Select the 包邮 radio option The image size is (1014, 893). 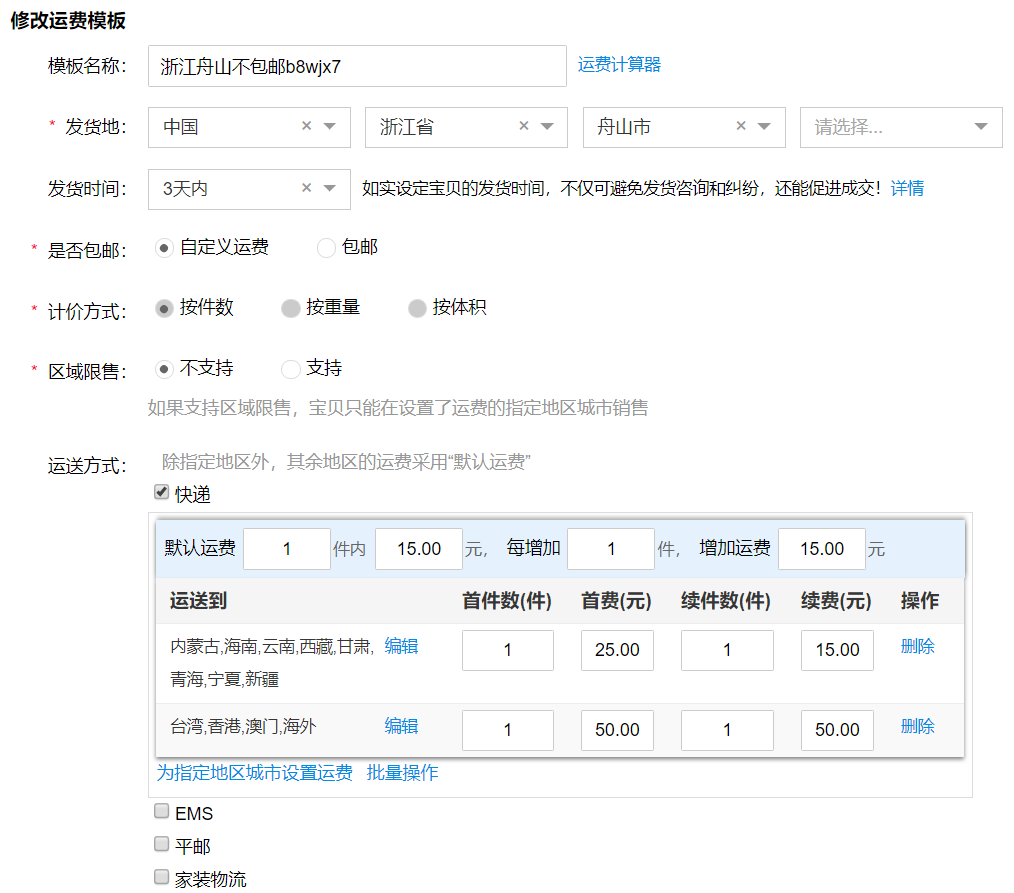(x=326, y=248)
